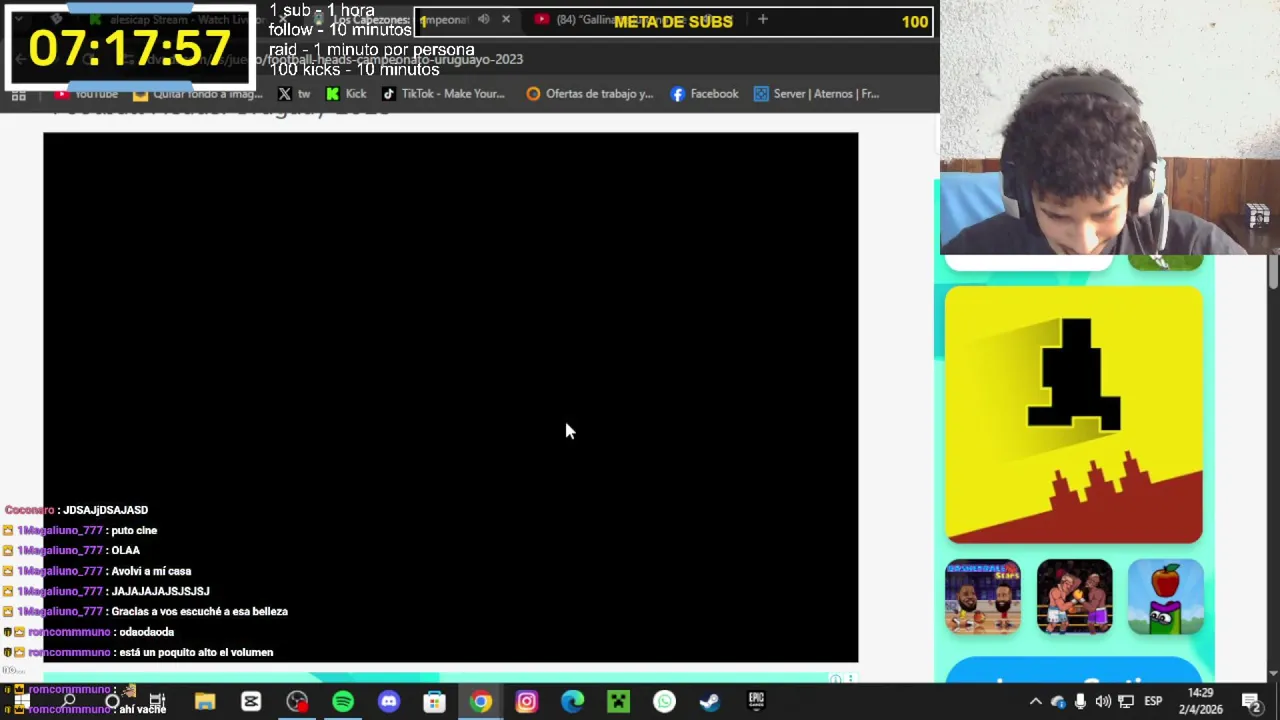This screenshot has height=720, width=1280.
Task: Switch to Google Chrome in the taskbar
Action: 481,702
